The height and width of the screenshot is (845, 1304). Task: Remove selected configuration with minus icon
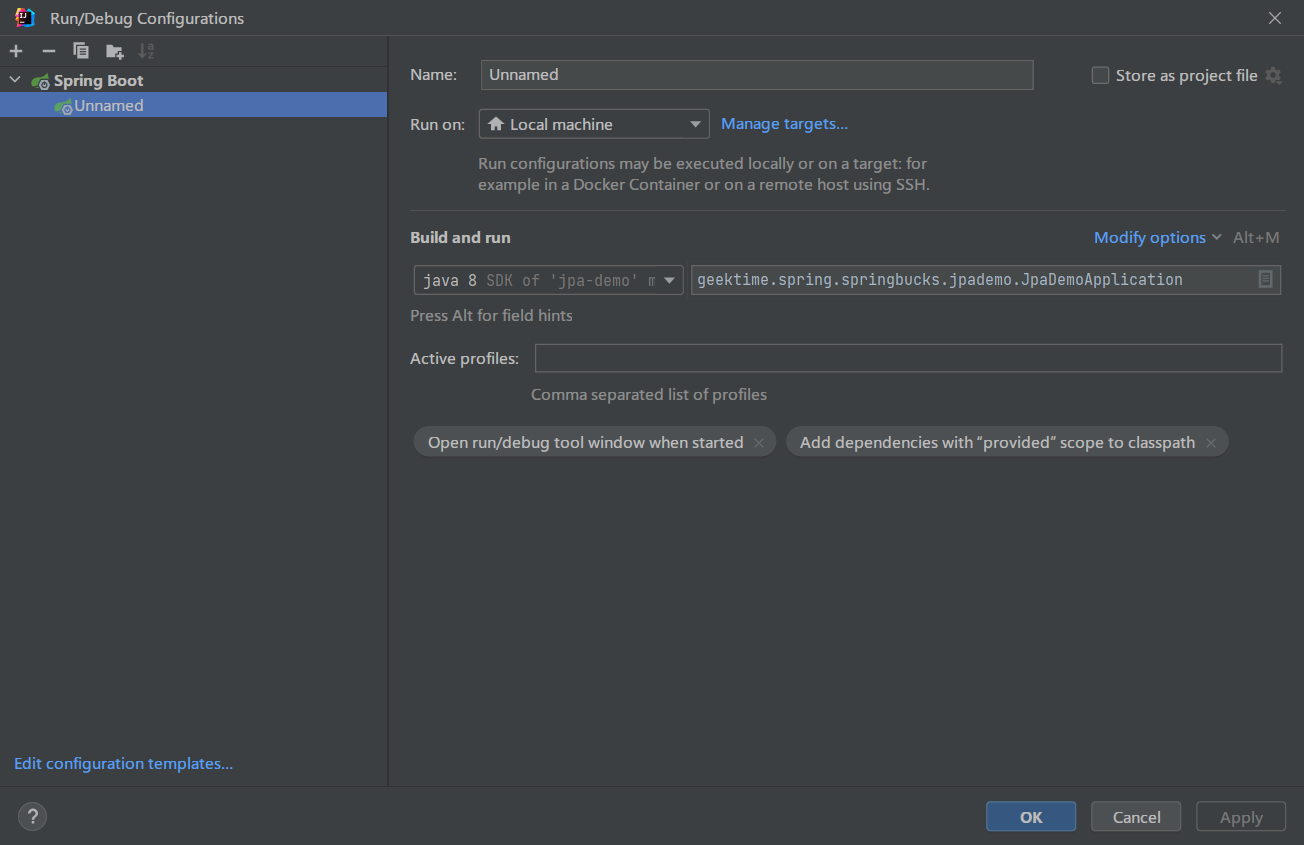pyautogui.click(x=48, y=51)
